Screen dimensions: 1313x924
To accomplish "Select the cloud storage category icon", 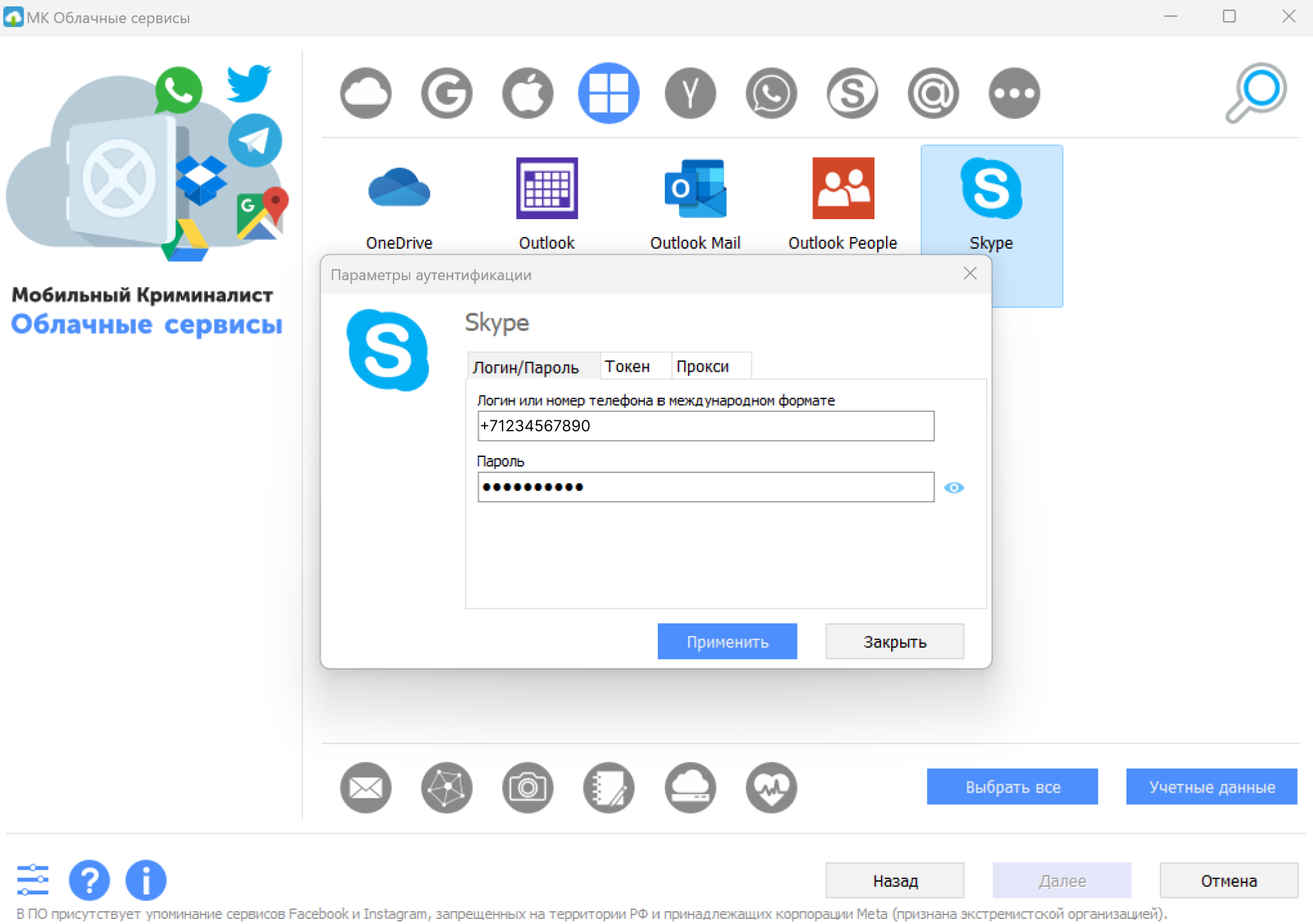I will (365, 94).
